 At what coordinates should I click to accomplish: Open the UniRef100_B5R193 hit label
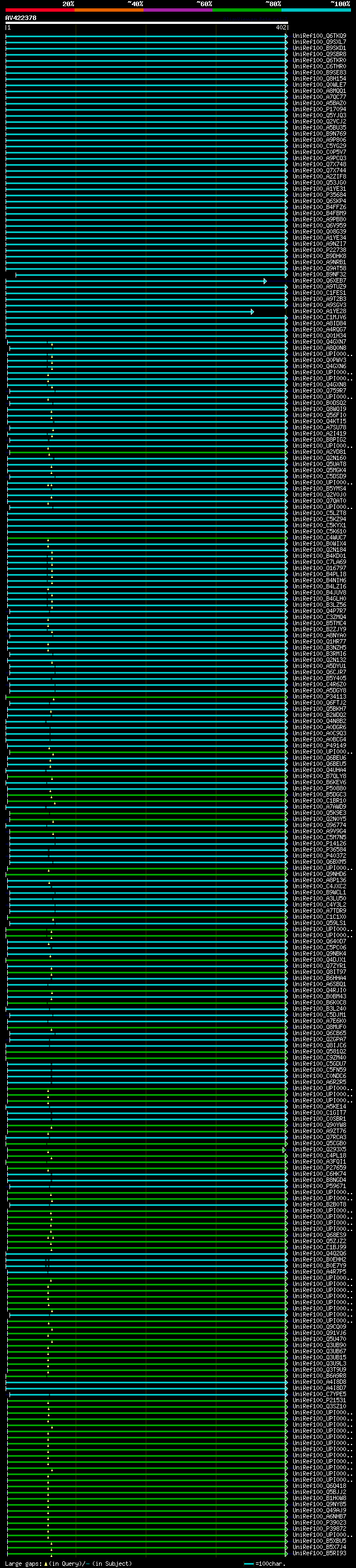coord(319,1553)
